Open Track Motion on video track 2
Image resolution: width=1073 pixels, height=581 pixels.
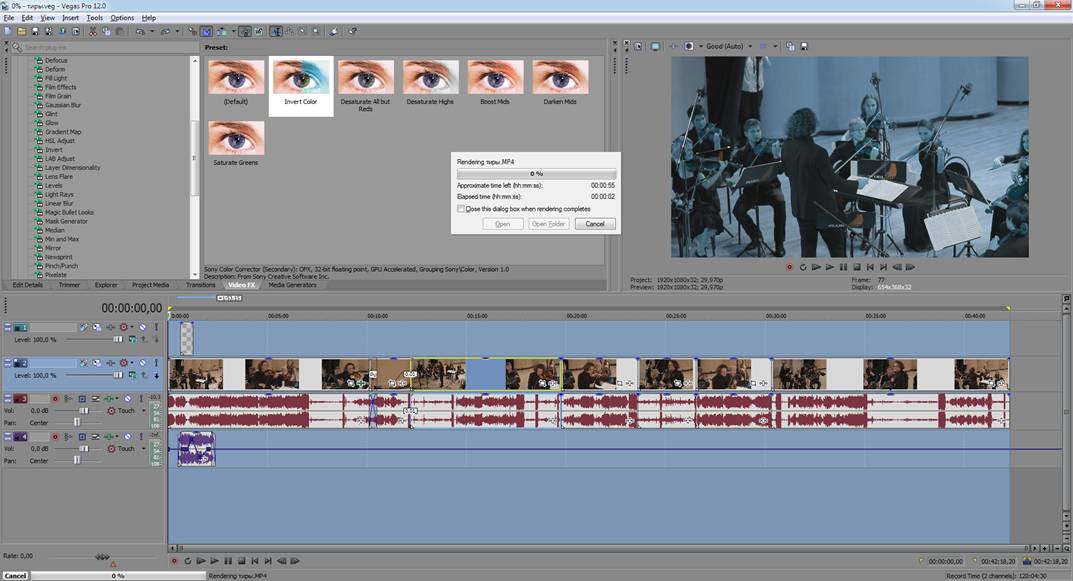click(96, 363)
